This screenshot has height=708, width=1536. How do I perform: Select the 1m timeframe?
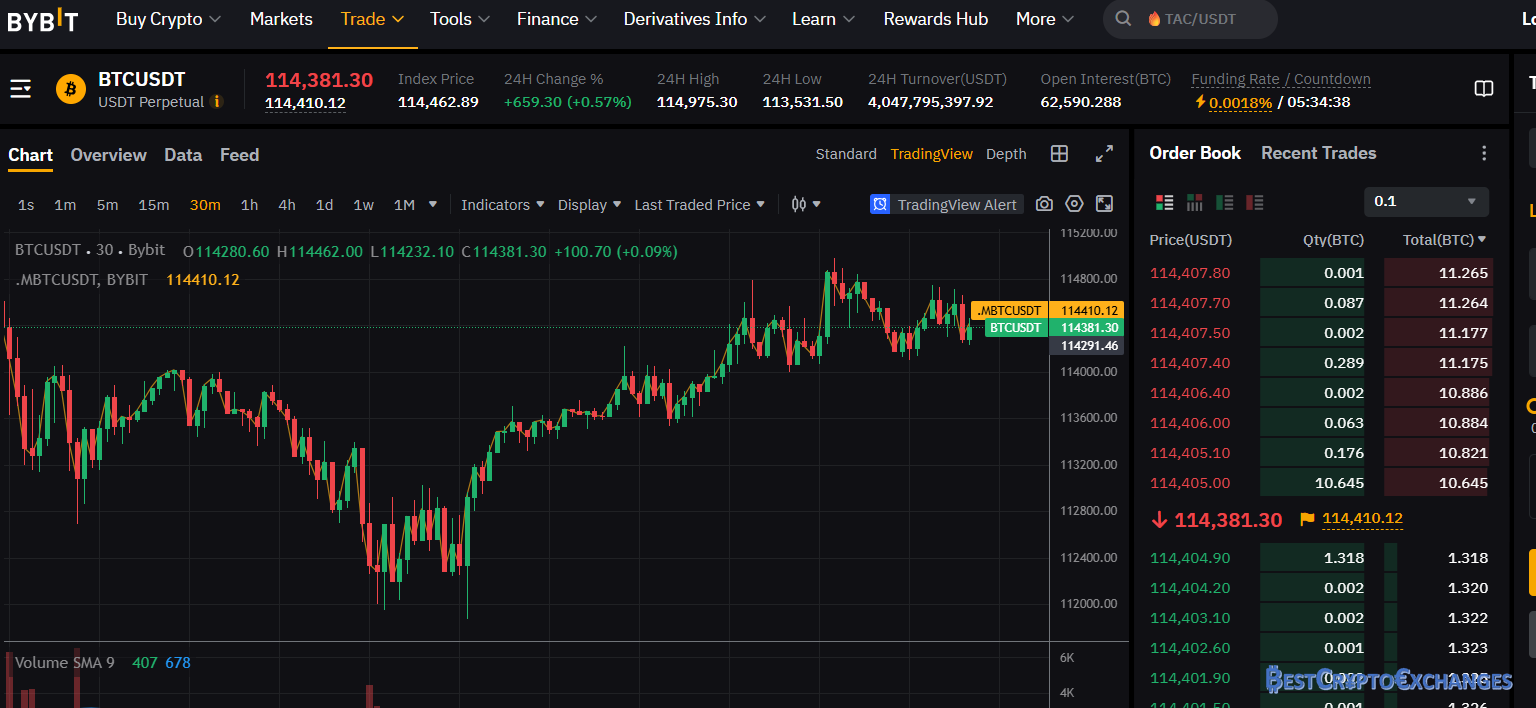[65, 205]
